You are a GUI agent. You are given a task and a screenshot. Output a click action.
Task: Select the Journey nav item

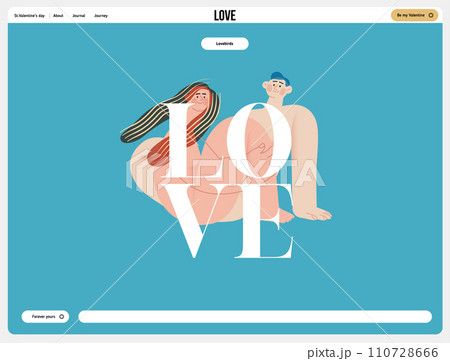click(x=101, y=16)
